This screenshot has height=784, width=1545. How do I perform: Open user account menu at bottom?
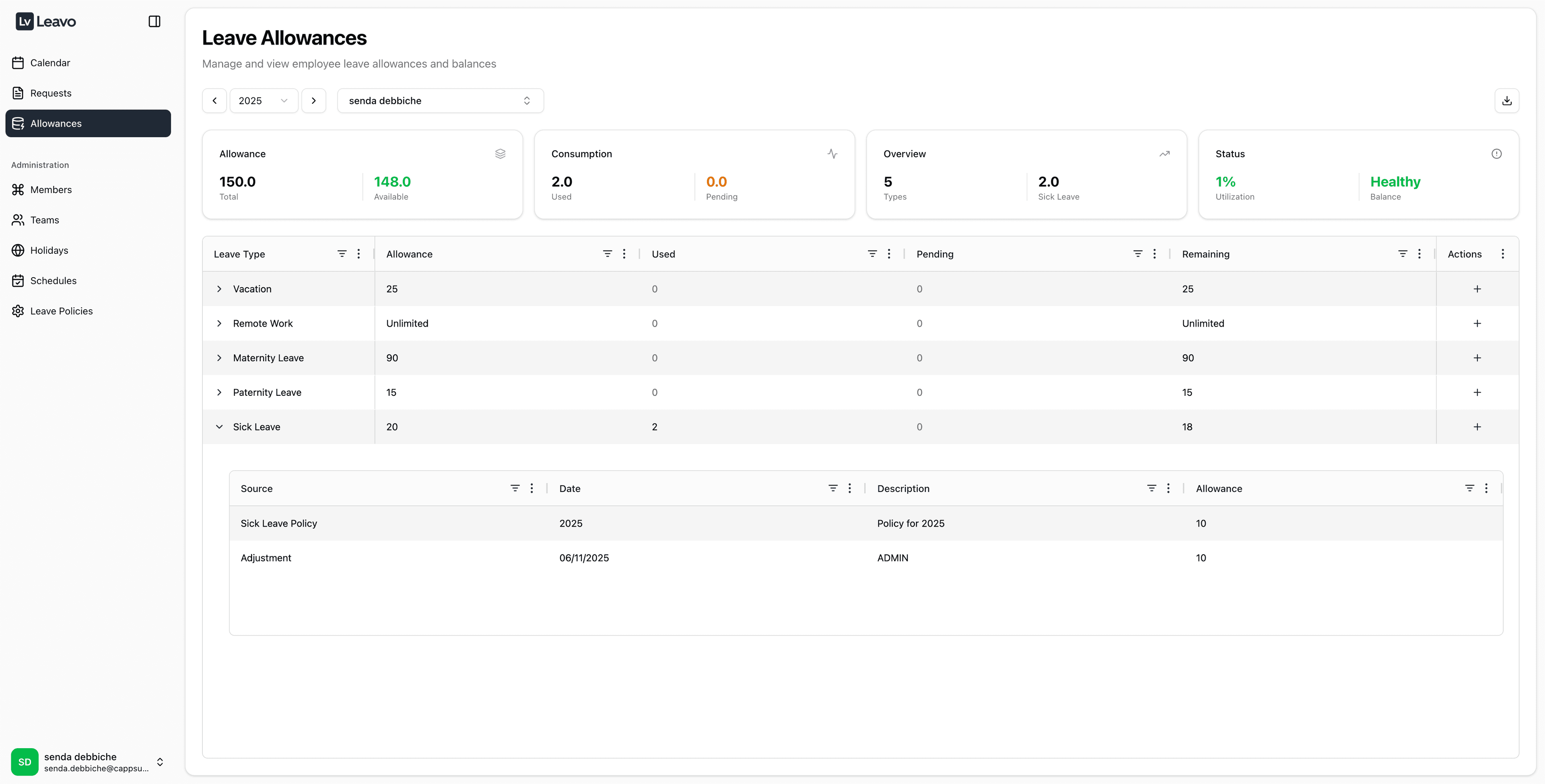88,762
